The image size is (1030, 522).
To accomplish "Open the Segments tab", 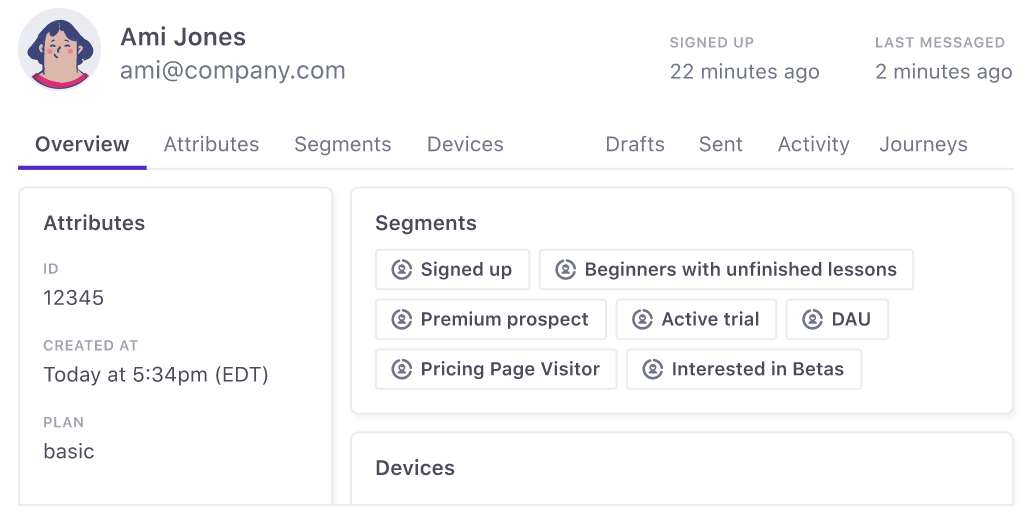I will [x=342, y=144].
